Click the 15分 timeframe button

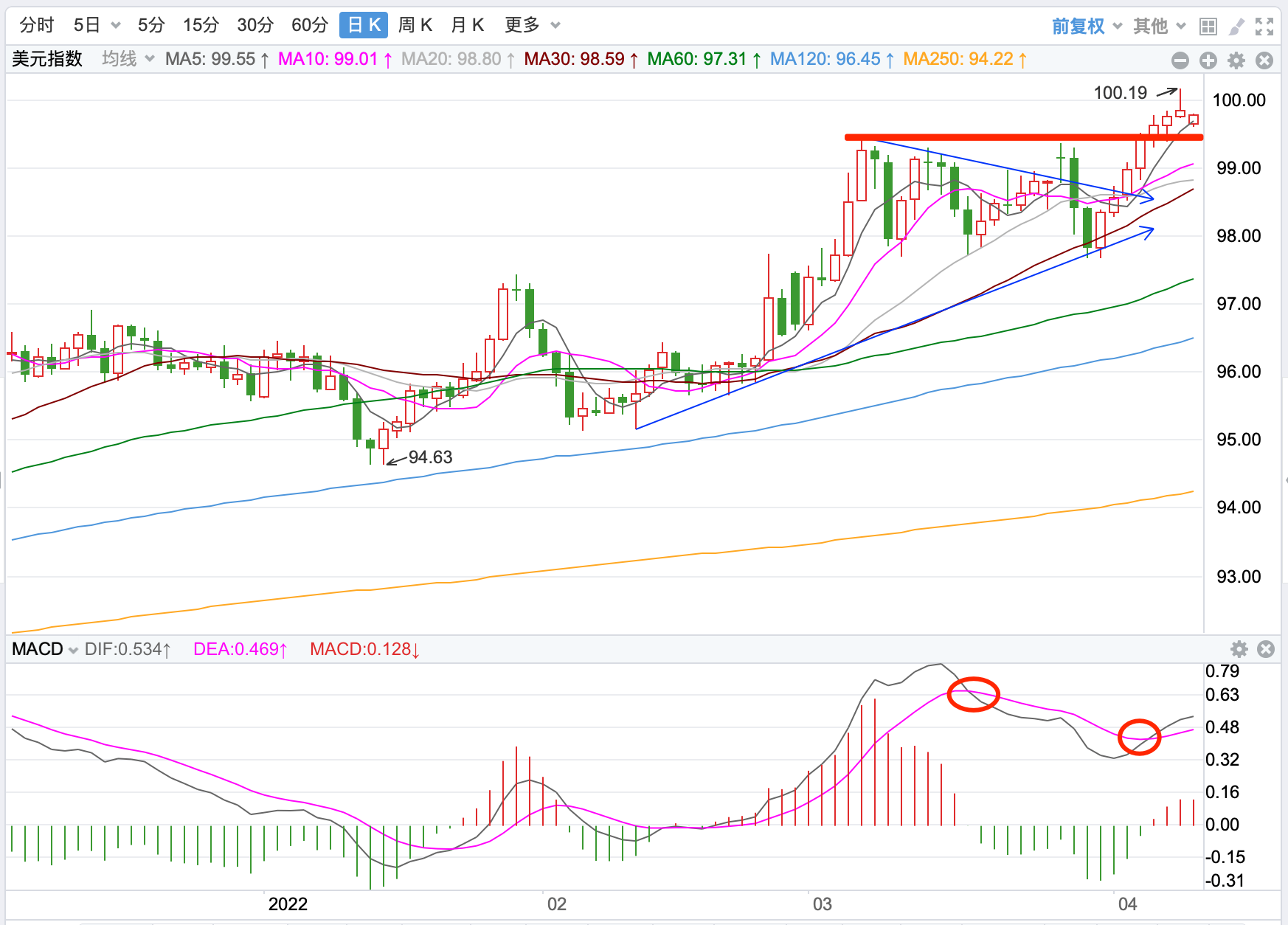201,25
